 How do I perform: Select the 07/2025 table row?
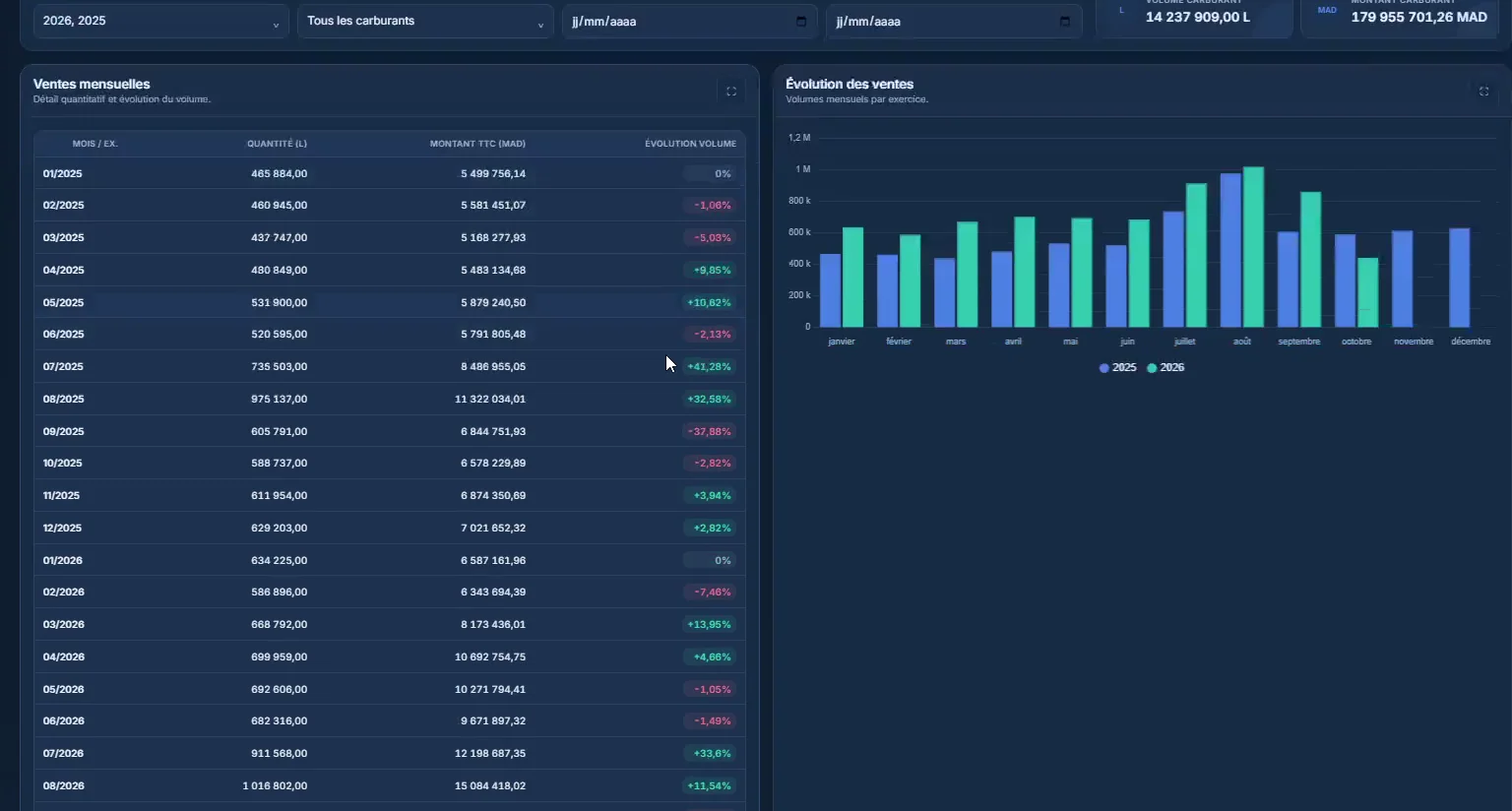pyautogui.click(x=390, y=366)
